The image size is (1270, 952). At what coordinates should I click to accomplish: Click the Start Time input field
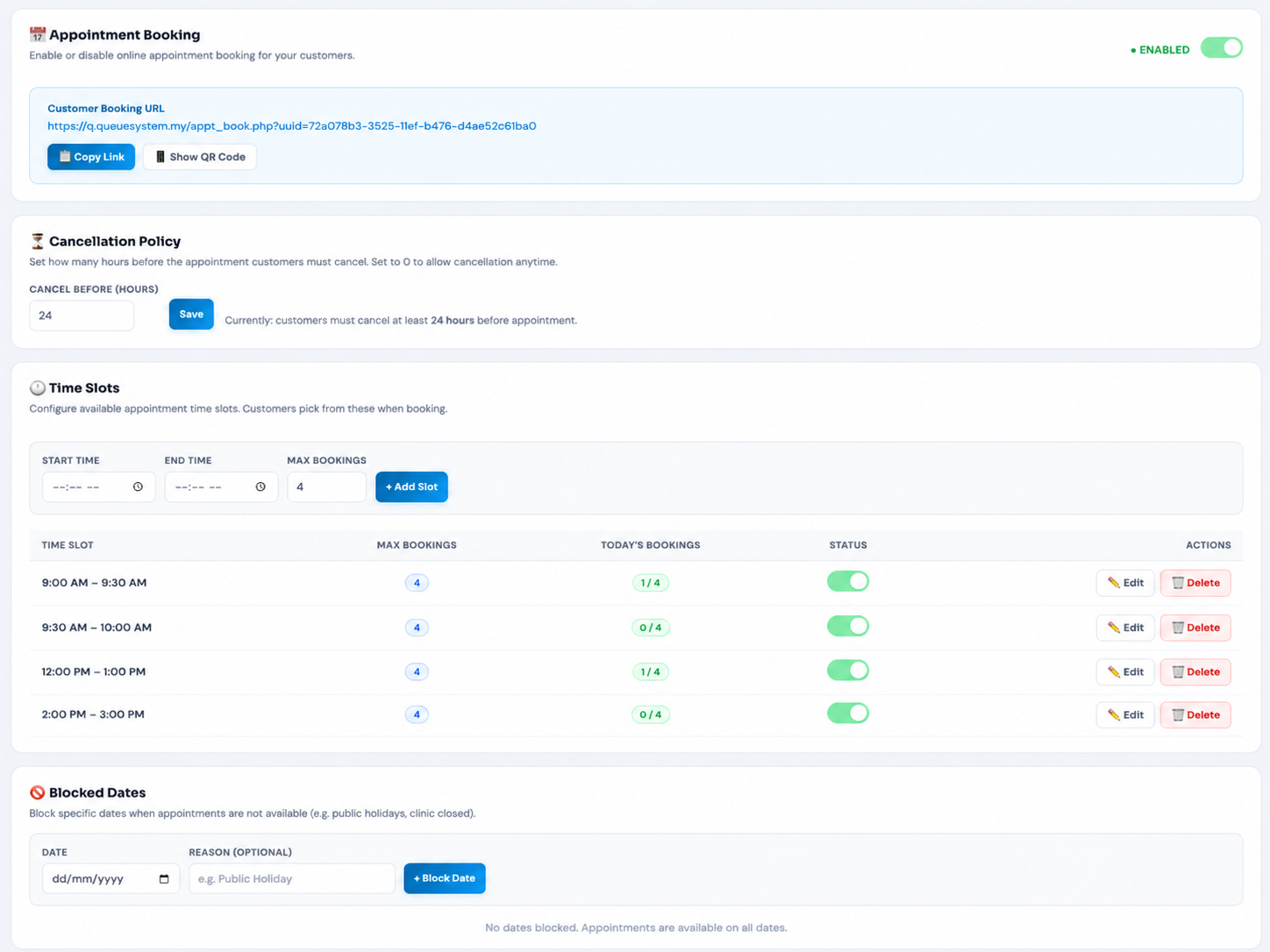tap(98, 487)
